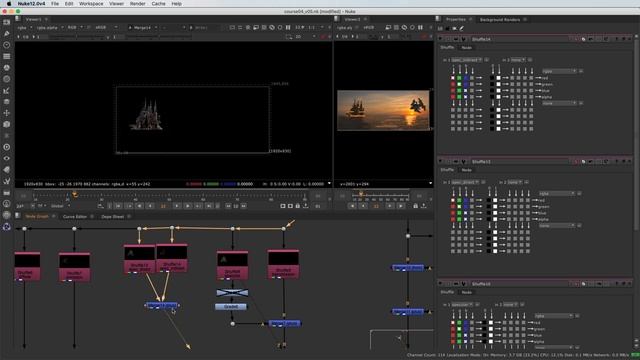Image resolution: width=640 pixels, height=360 pixels.
Task: Select the Grade node in the Node Graph
Action: tap(231, 307)
